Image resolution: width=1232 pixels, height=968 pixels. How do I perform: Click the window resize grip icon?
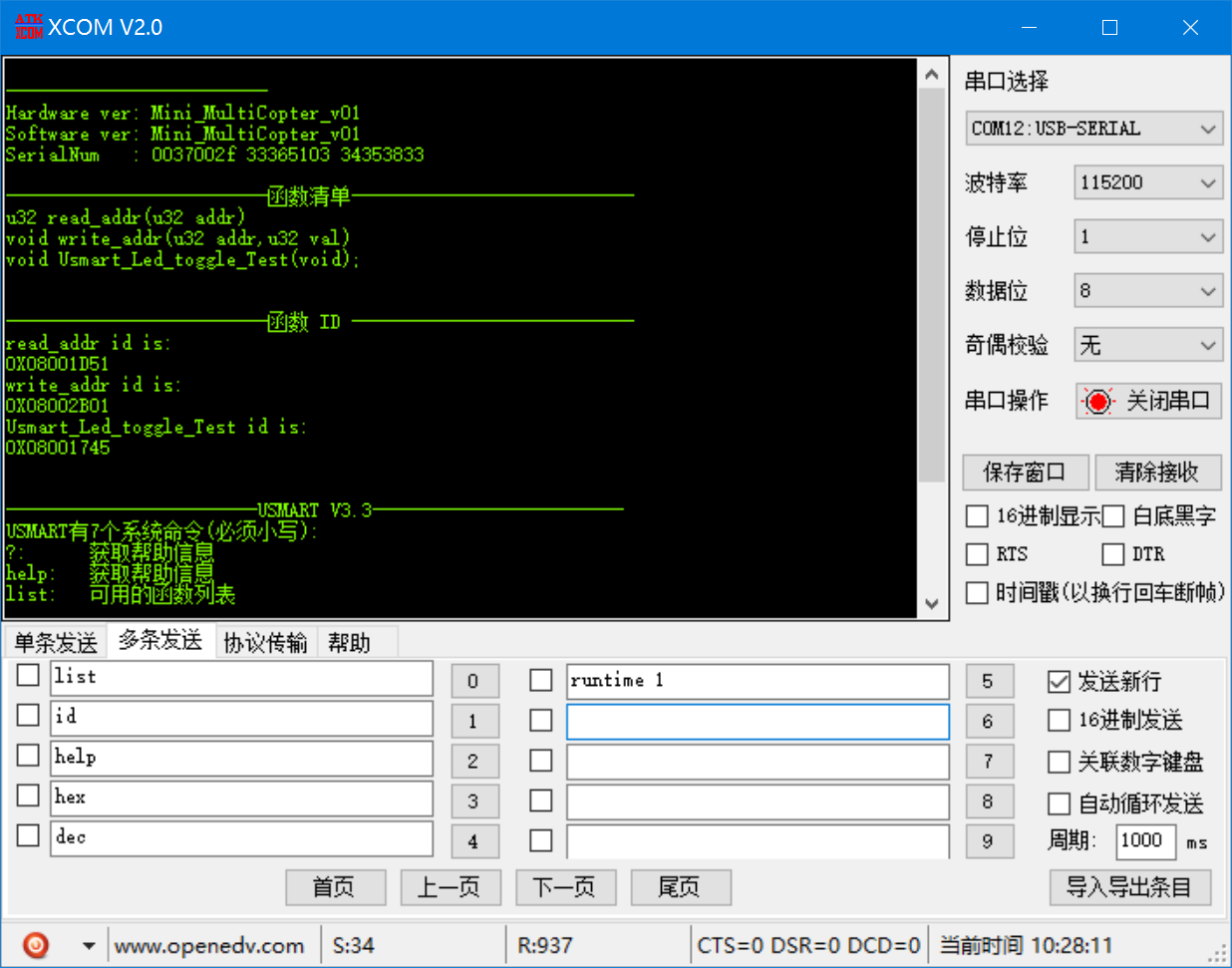click(x=1218, y=954)
